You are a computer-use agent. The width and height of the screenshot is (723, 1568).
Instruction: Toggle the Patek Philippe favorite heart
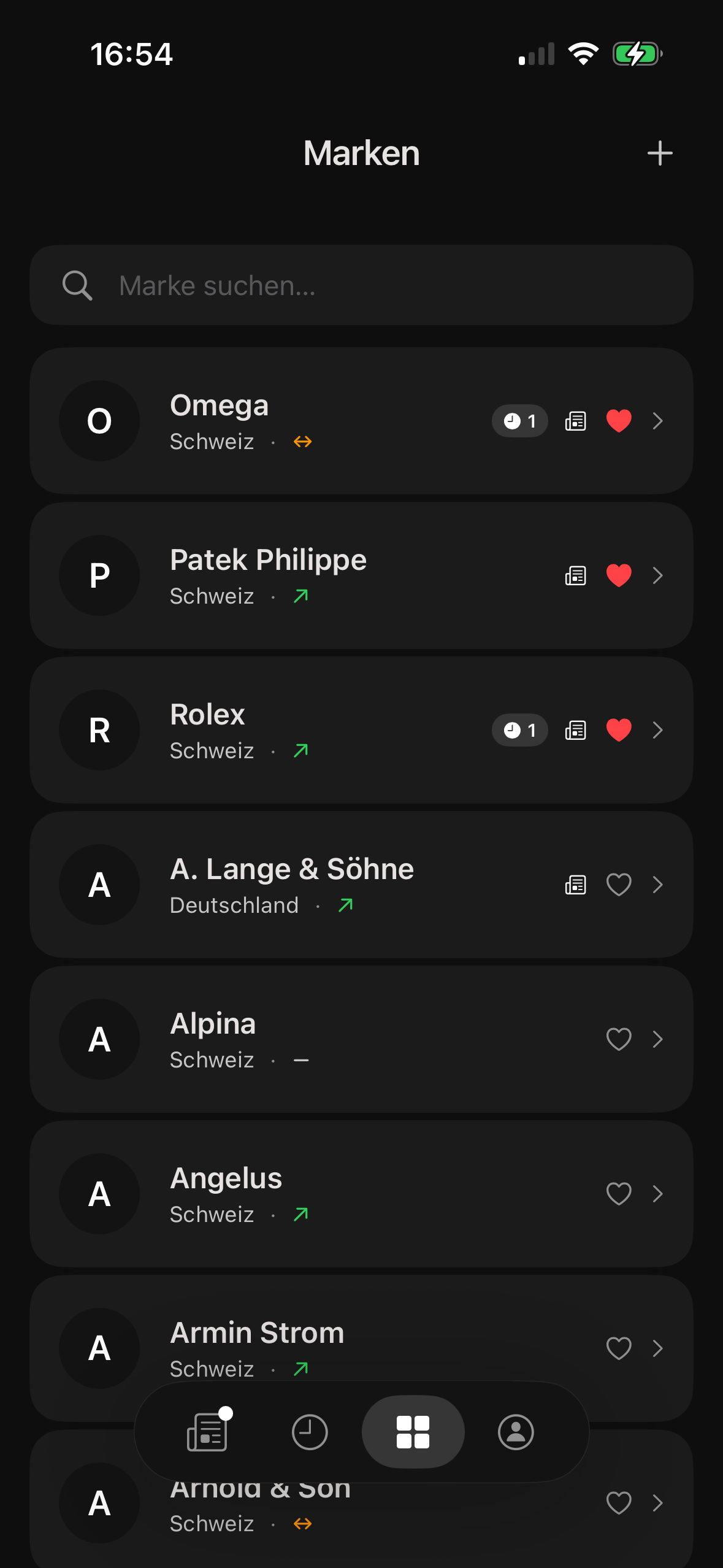(x=619, y=575)
